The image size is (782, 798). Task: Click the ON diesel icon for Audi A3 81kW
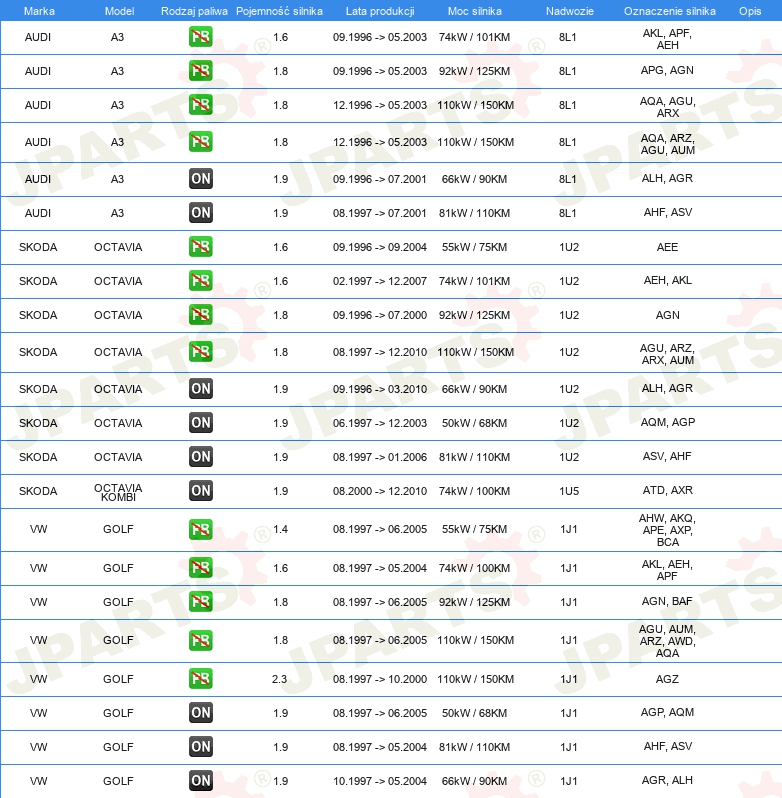[200, 213]
